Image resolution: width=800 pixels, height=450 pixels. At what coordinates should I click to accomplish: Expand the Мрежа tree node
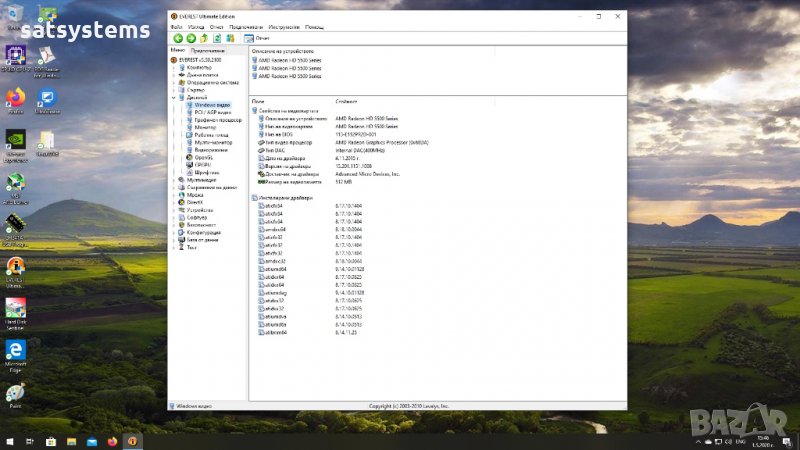[x=173, y=194]
